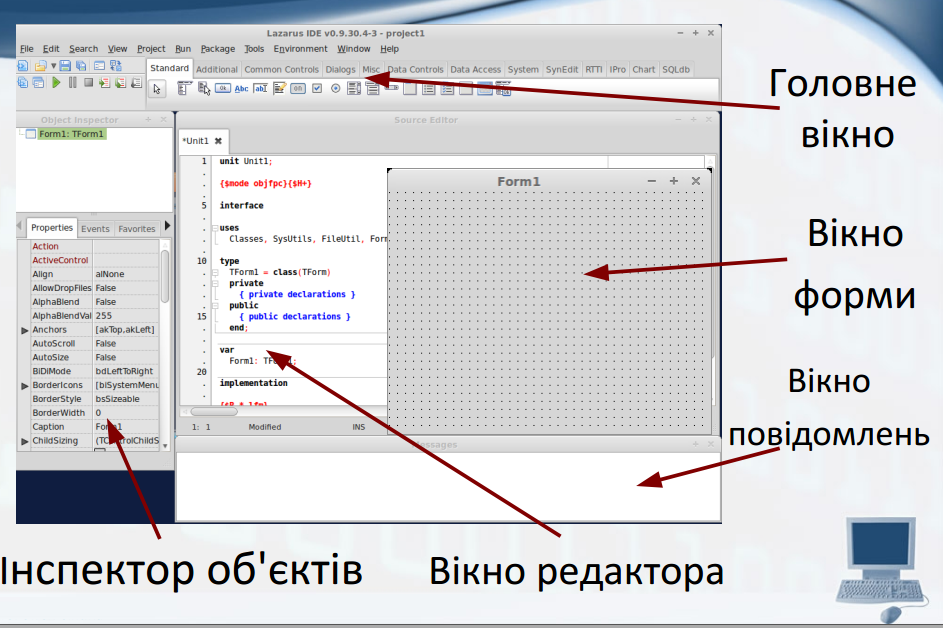The width and height of the screenshot is (943, 628).
Task: Click the Step Over debug icon
Action: pyautogui.click(x=120, y=82)
